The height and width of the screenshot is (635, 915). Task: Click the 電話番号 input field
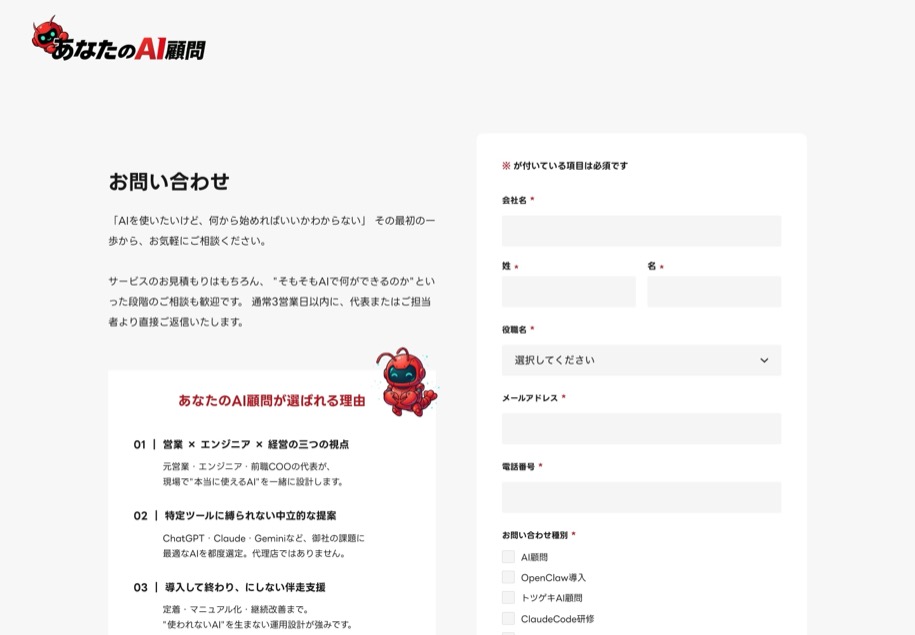pyautogui.click(x=641, y=497)
